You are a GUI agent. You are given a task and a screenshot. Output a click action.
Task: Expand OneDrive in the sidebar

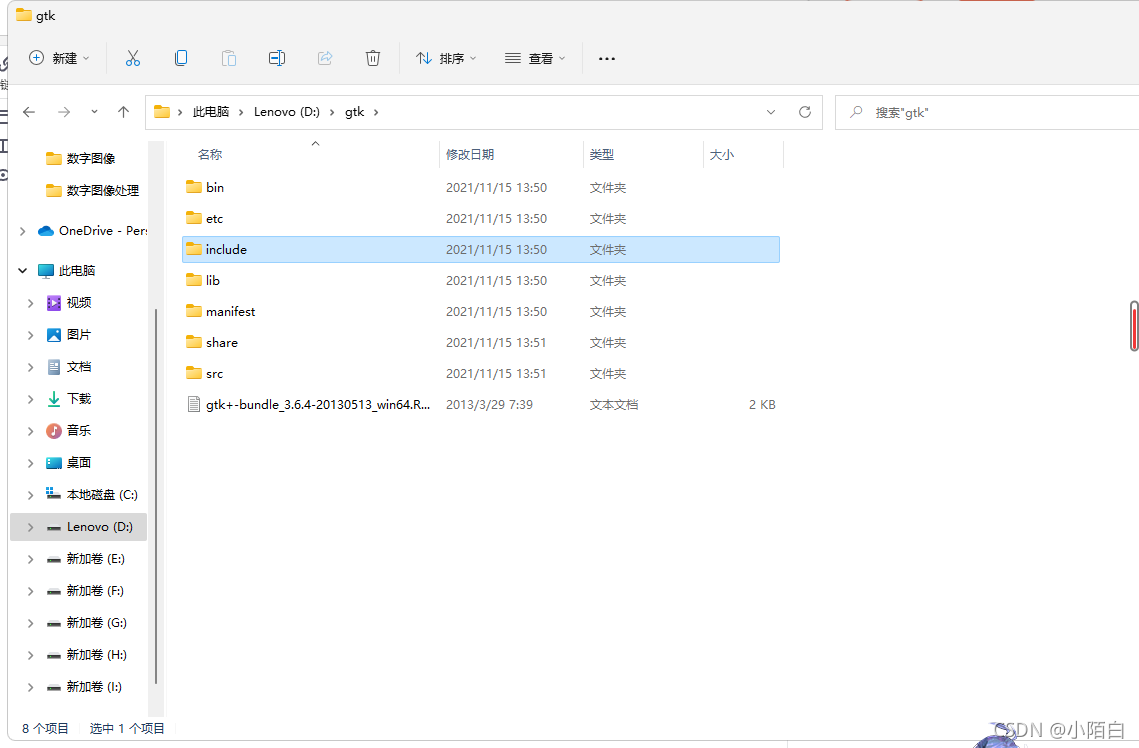coord(22,230)
